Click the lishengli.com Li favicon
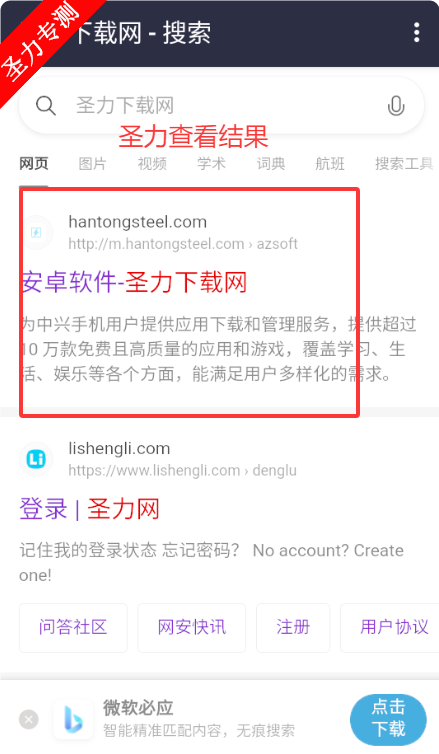Viewport: 439px width, 754px height. tap(37, 459)
